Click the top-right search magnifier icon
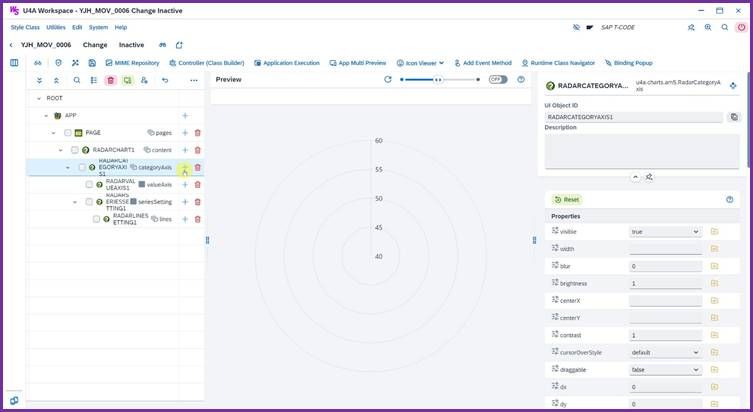The height and width of the screenshot is (412, 753). tap(725, 27)
